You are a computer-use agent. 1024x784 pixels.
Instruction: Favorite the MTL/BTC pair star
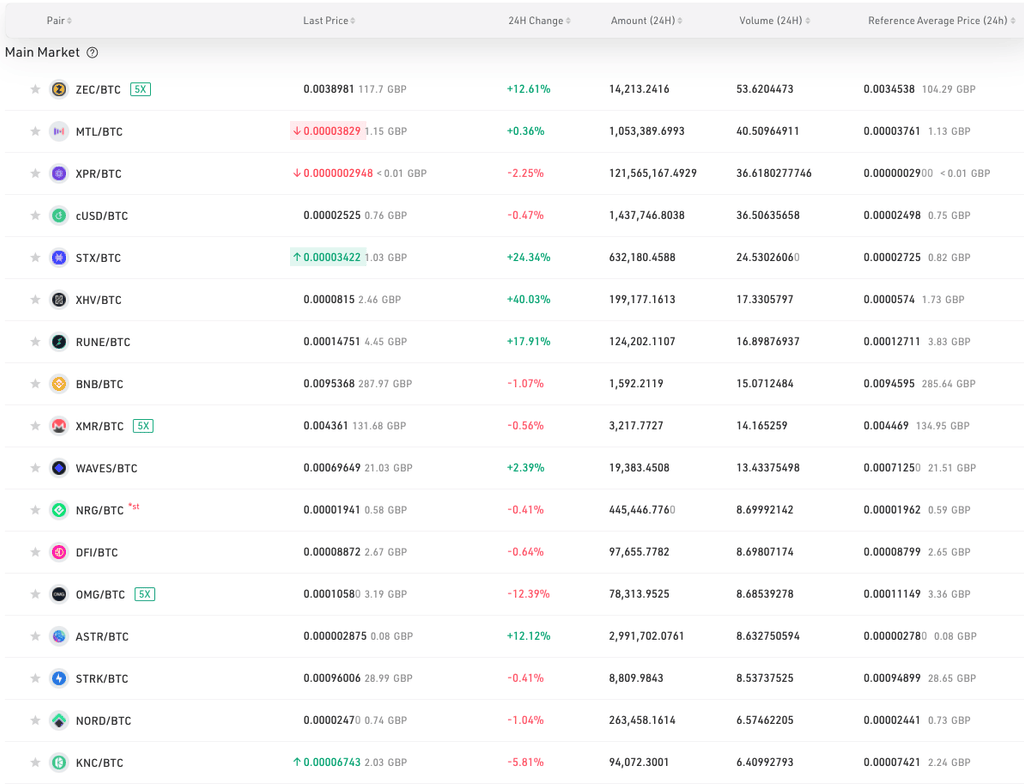tap(35, 131)
